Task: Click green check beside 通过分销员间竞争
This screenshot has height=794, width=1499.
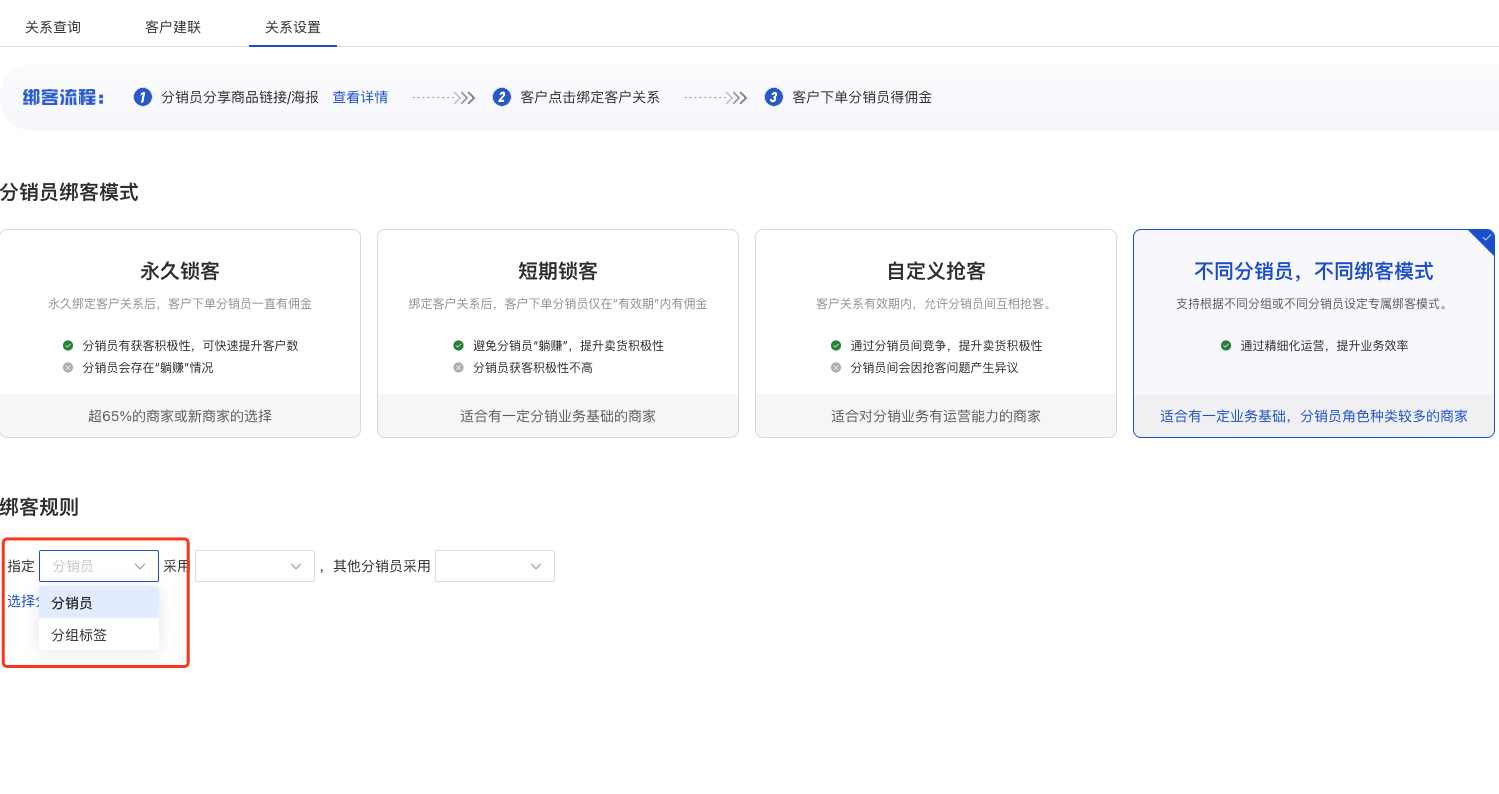Action: pyautogui.click(x=836, y=345)
